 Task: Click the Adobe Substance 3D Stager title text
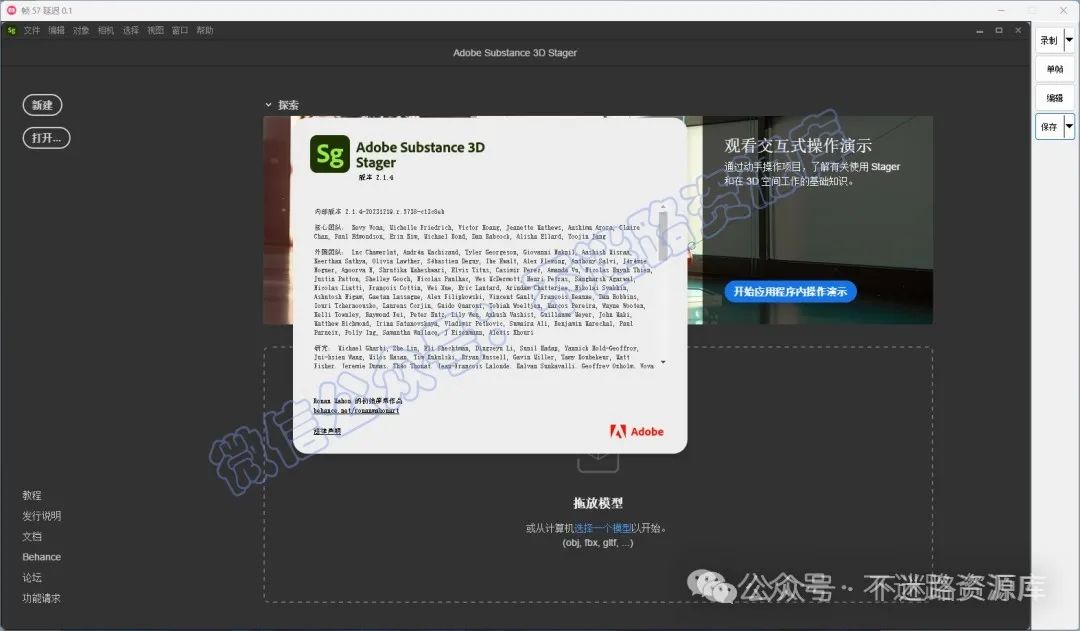(x=515, y=52)
